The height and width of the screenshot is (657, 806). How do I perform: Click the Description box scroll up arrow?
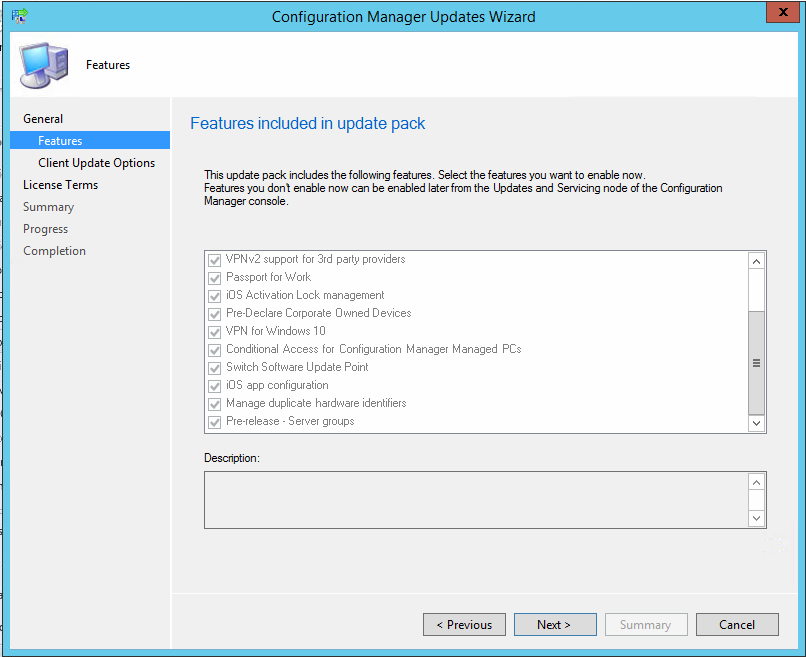[x=756, y=482]
